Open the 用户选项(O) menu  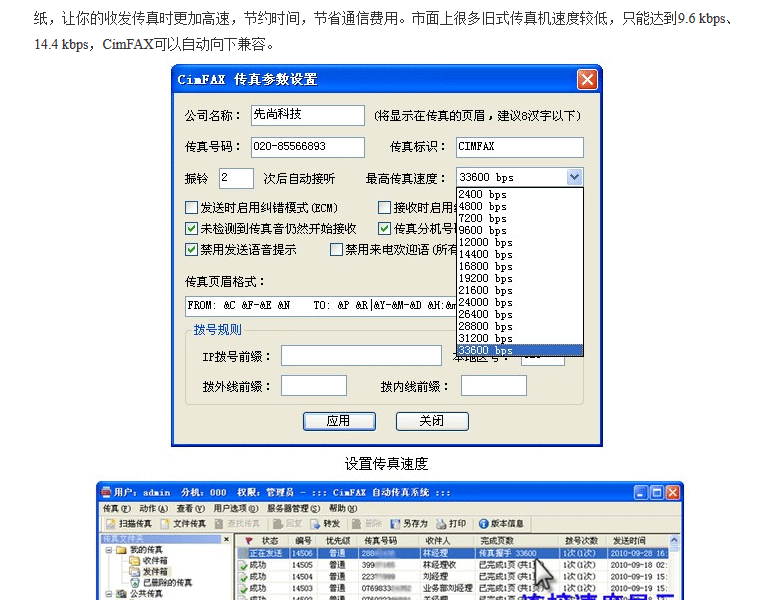[x=236, y=508]
